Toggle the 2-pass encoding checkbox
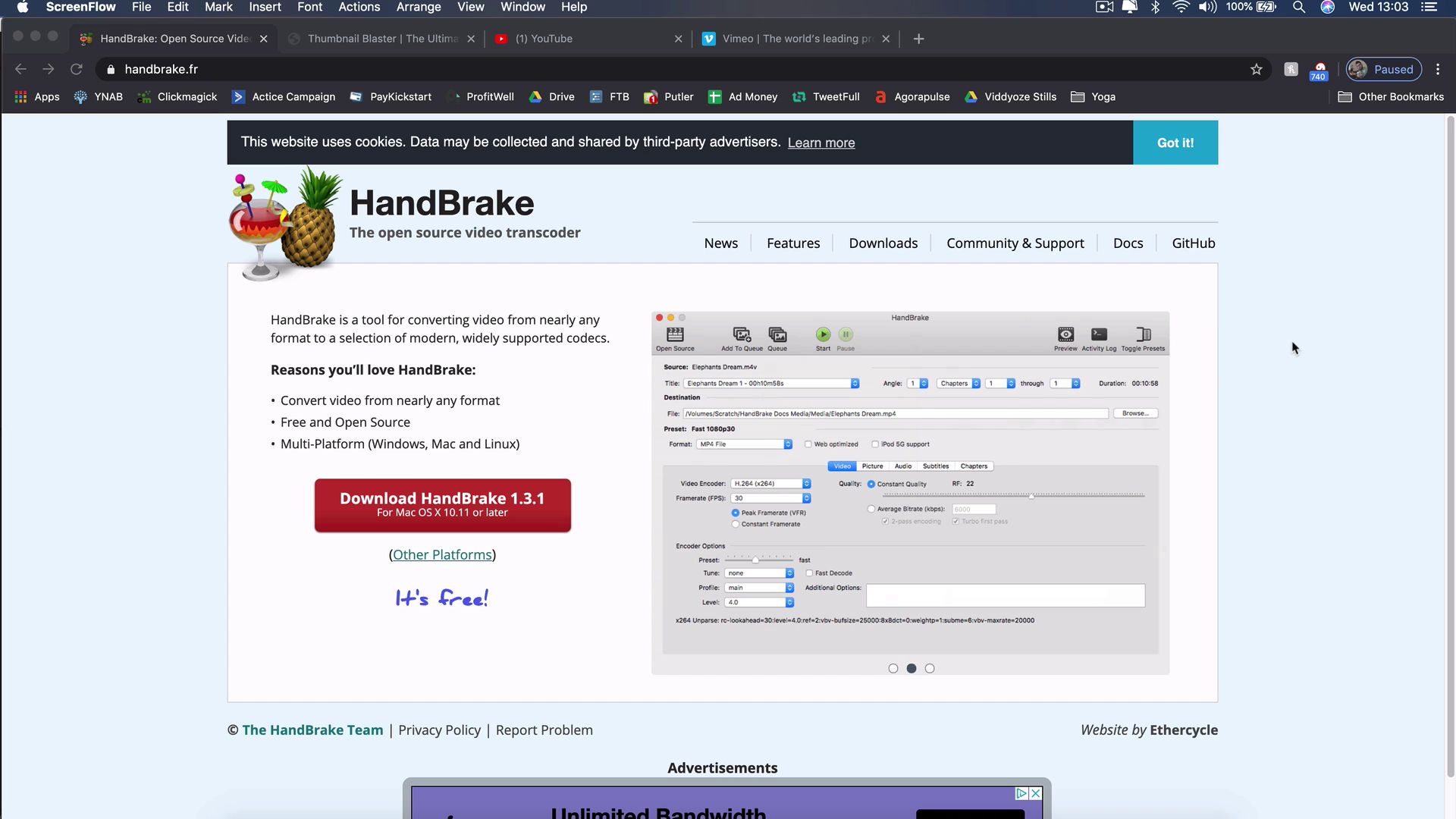 [x=885, y=521]
